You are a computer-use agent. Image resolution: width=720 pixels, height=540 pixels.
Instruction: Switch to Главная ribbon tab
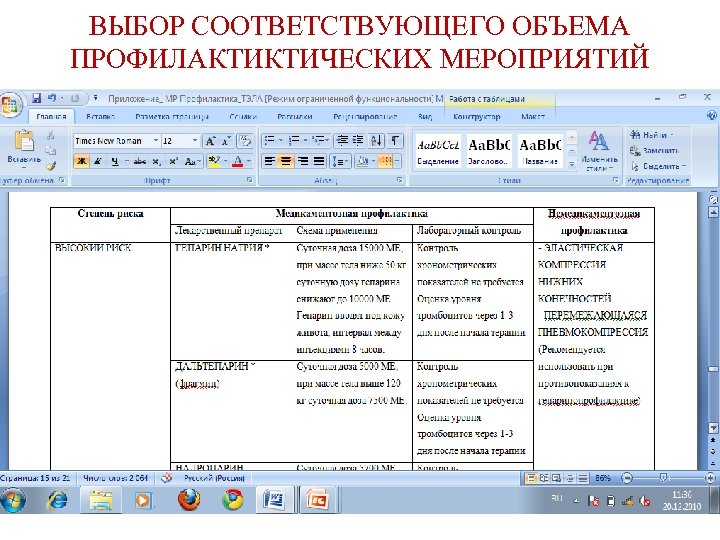(51, 117)
